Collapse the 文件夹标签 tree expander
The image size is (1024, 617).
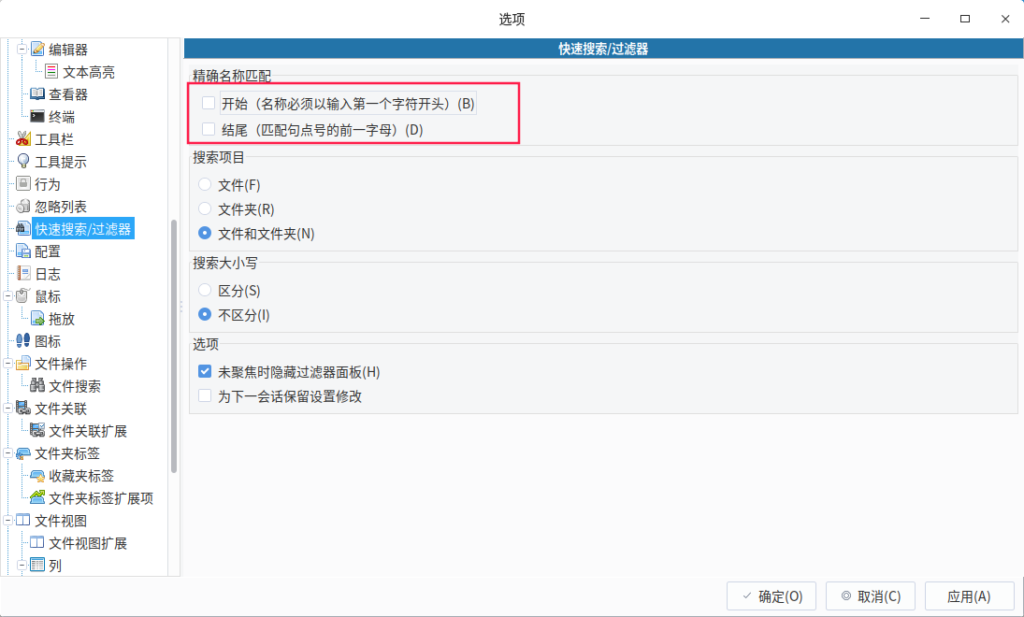(8, 453)
